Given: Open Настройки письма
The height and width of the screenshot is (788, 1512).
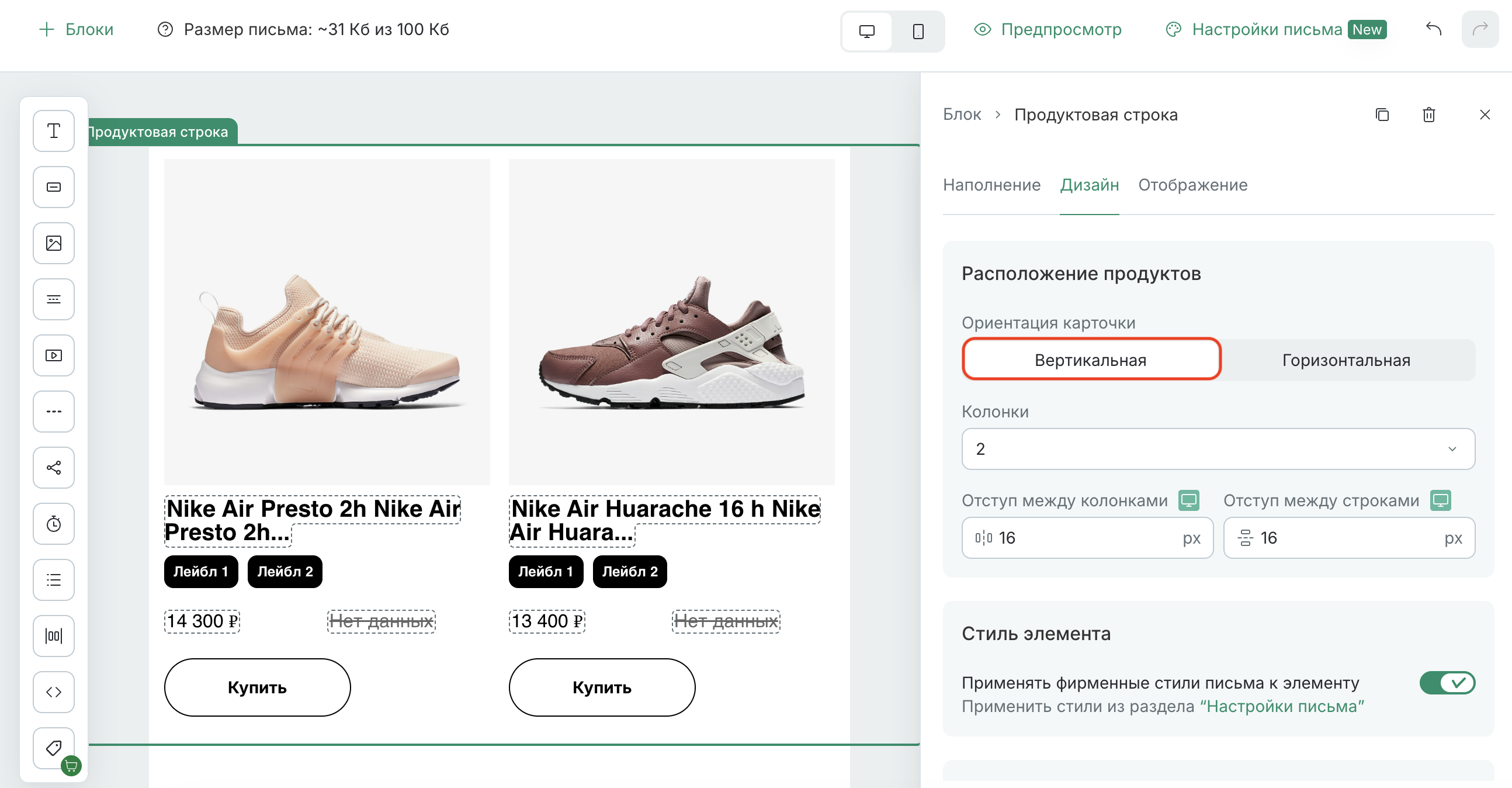Looking at the screenshot, I should [x=1254, y=29].
